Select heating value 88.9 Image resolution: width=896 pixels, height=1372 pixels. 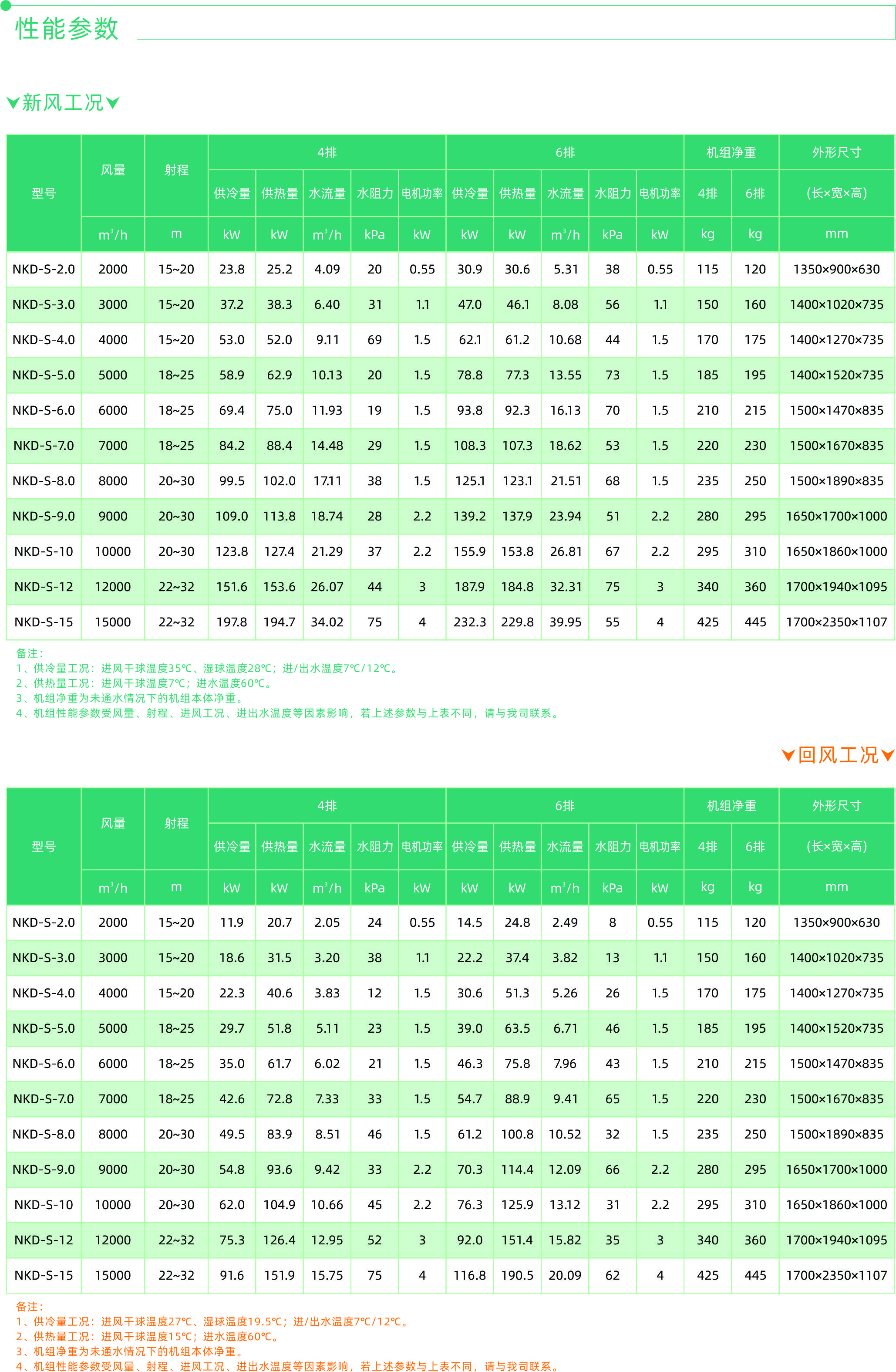pos(517,1099)
